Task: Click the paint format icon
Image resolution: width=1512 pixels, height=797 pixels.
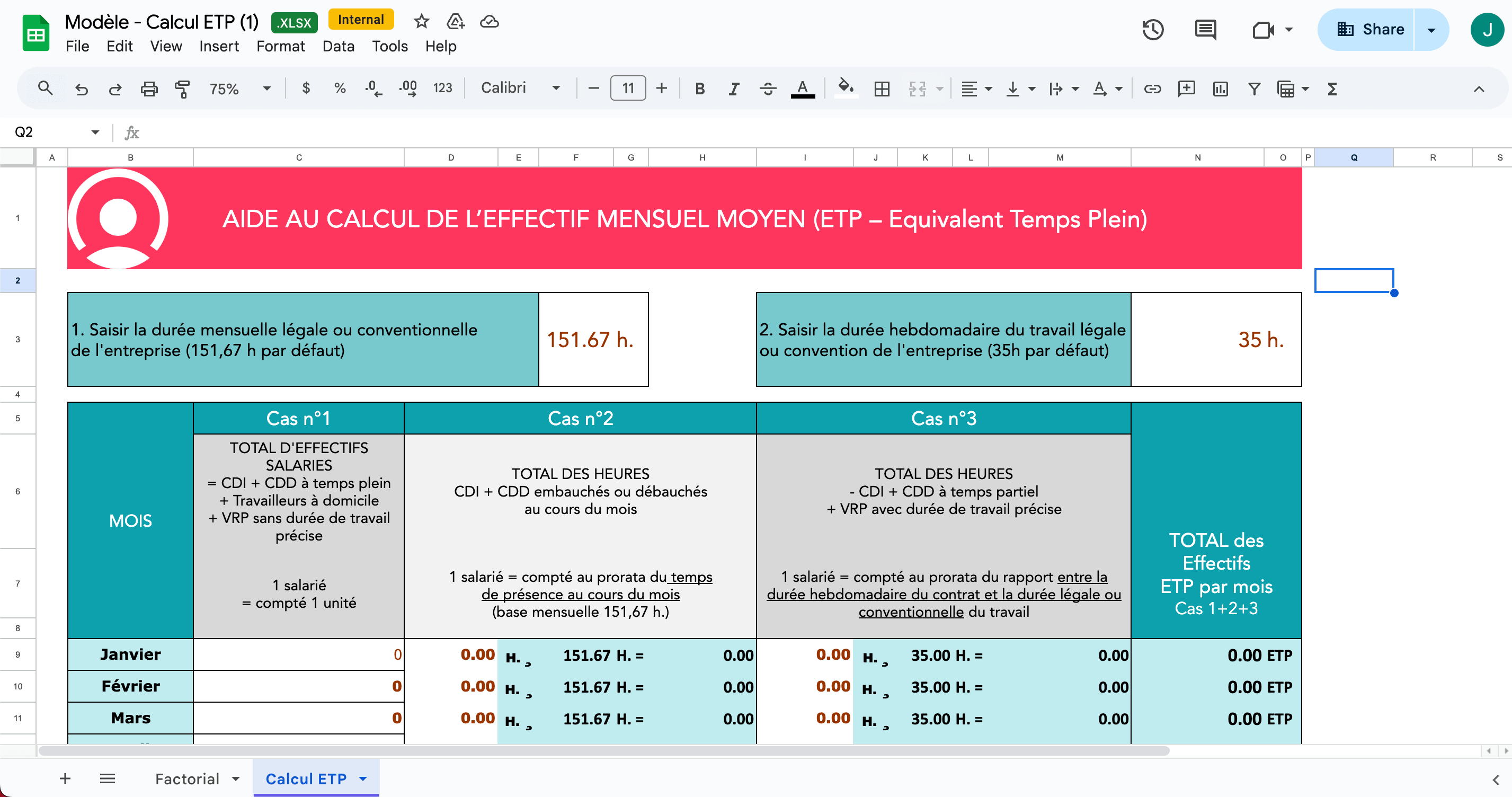Action: point(182,88)
